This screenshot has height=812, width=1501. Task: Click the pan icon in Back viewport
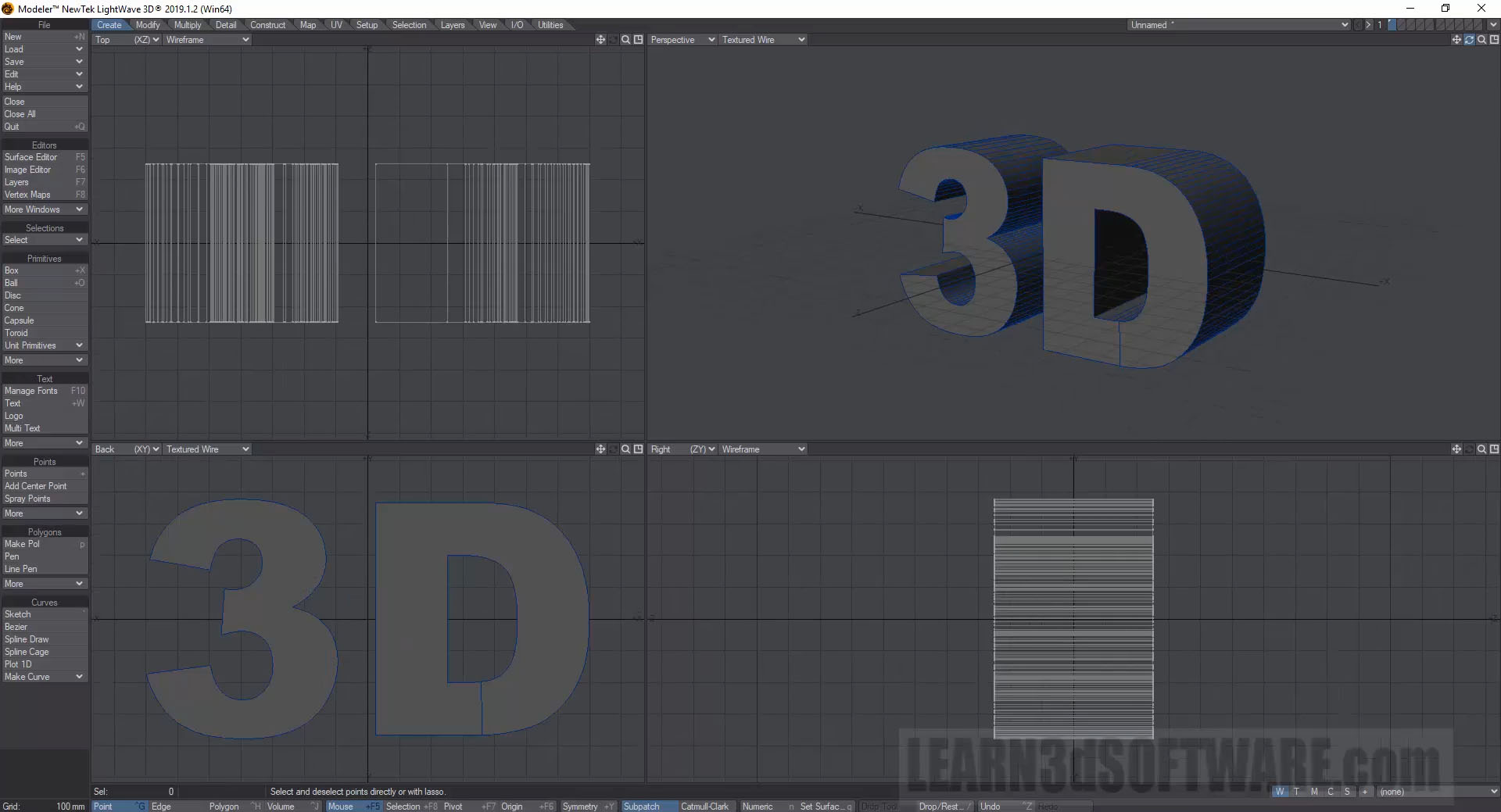[x=600, y=449]
